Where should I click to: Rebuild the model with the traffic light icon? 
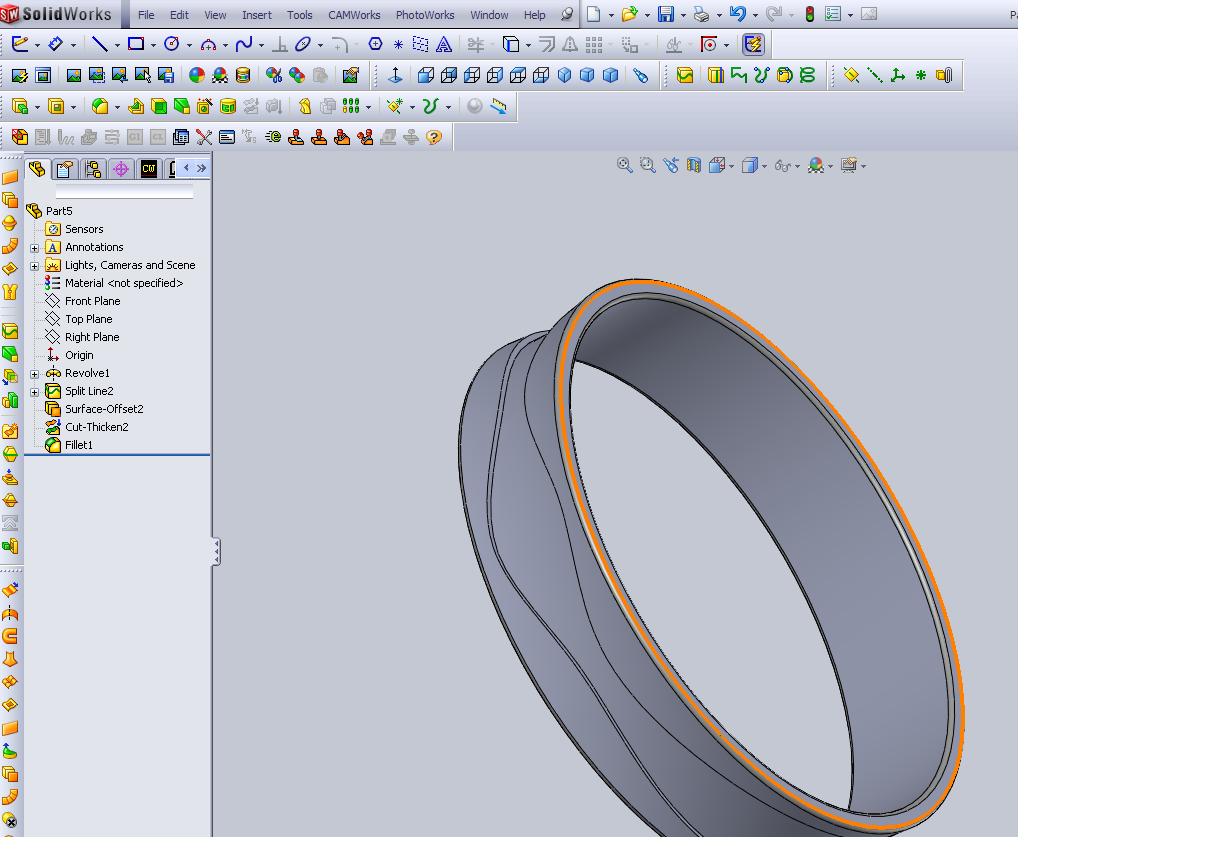[809, 14]
